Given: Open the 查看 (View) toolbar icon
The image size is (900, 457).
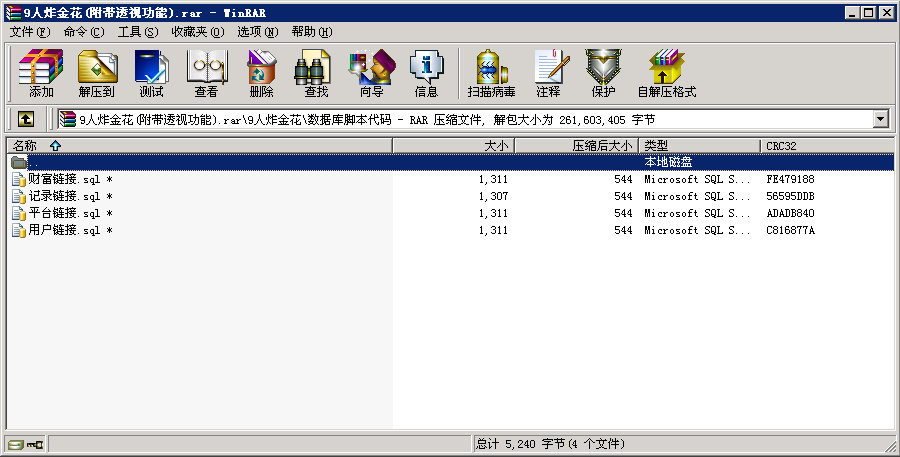Looking at the screenshot, I should (206, 72).
